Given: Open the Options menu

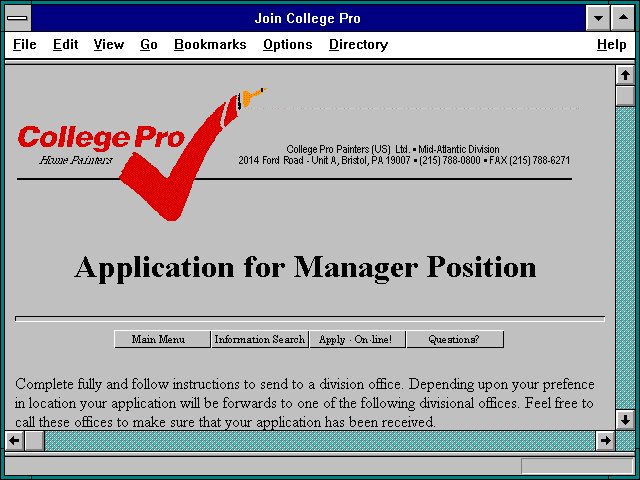Looking at the screenshot, I should pyautogui.click(x=288, y=44).
